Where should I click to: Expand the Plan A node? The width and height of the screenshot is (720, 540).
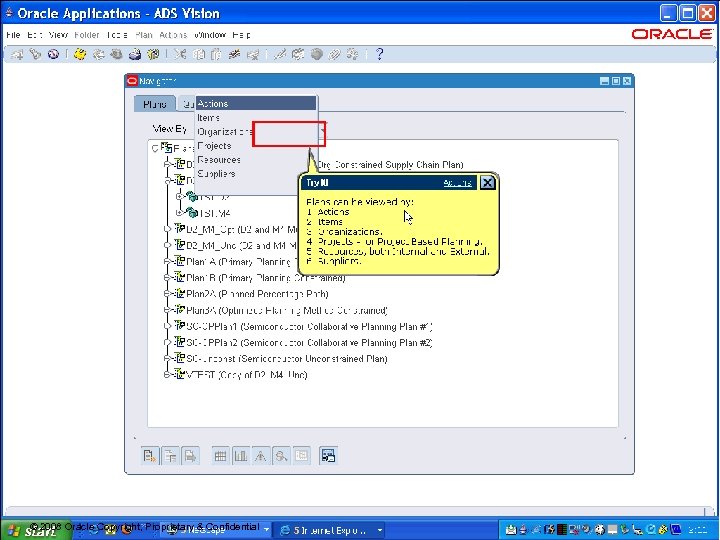(167, 261)
